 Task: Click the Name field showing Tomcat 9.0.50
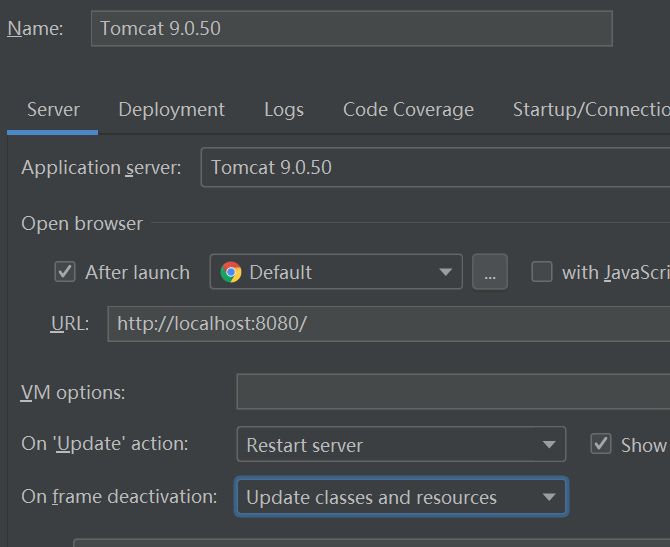352,29
